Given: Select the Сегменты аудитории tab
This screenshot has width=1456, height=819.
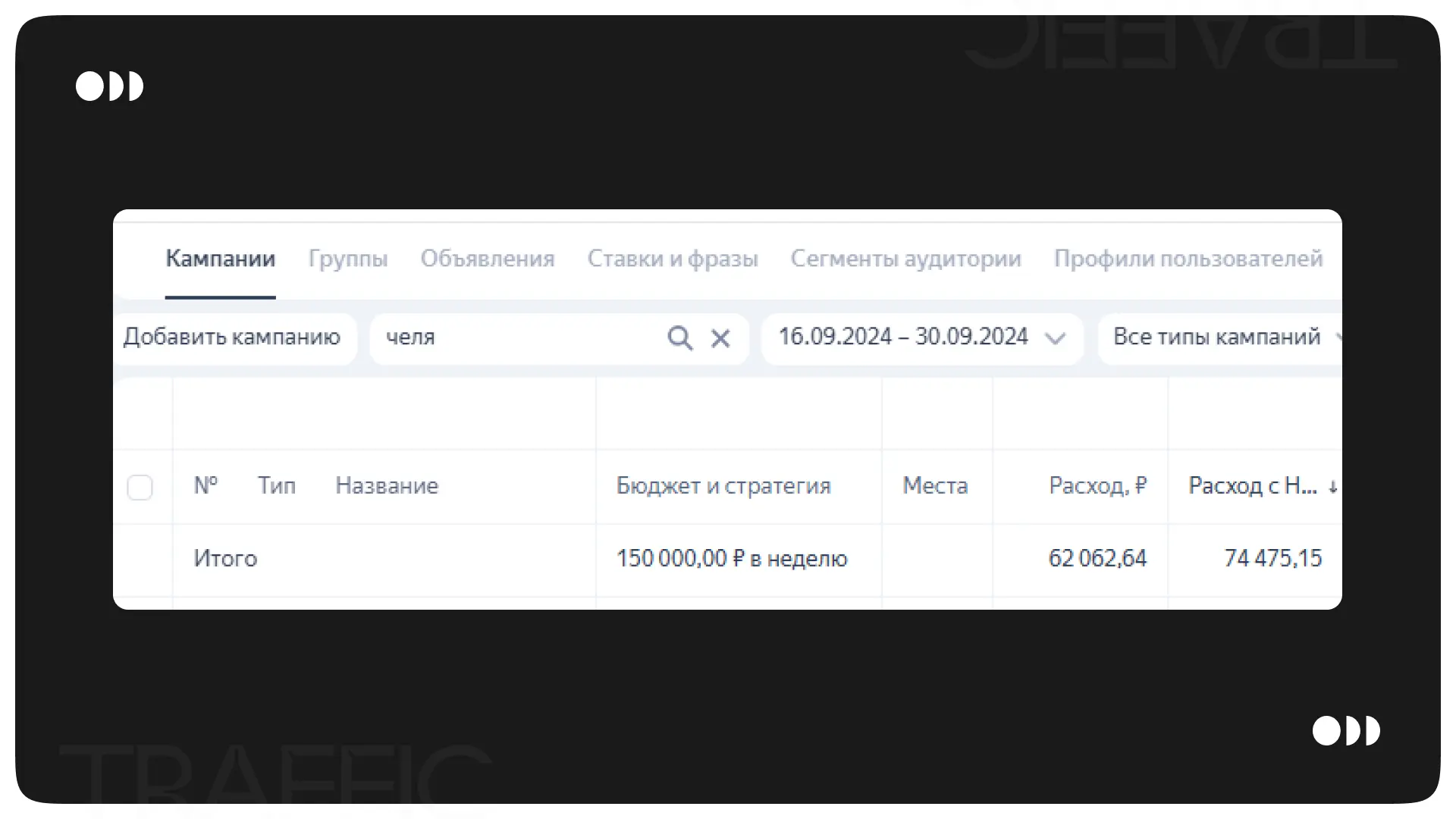Looking at the screenshot, I should coord(905,259).
